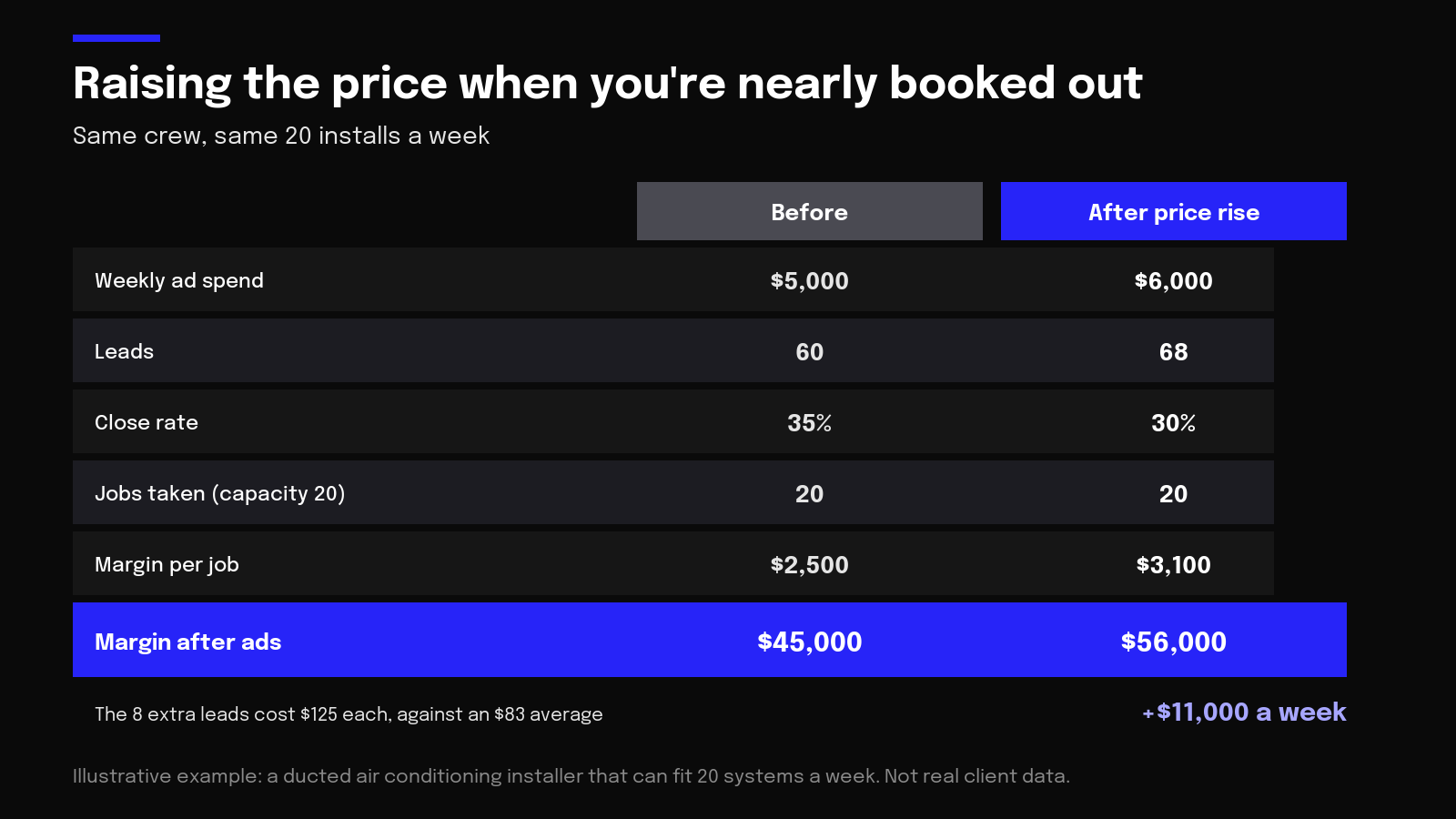Click the 'Jobs taken (capacity 20)' label
The width and height of the screenshot is (1456, 819).
pyautogui.click(x=219, y=493)
